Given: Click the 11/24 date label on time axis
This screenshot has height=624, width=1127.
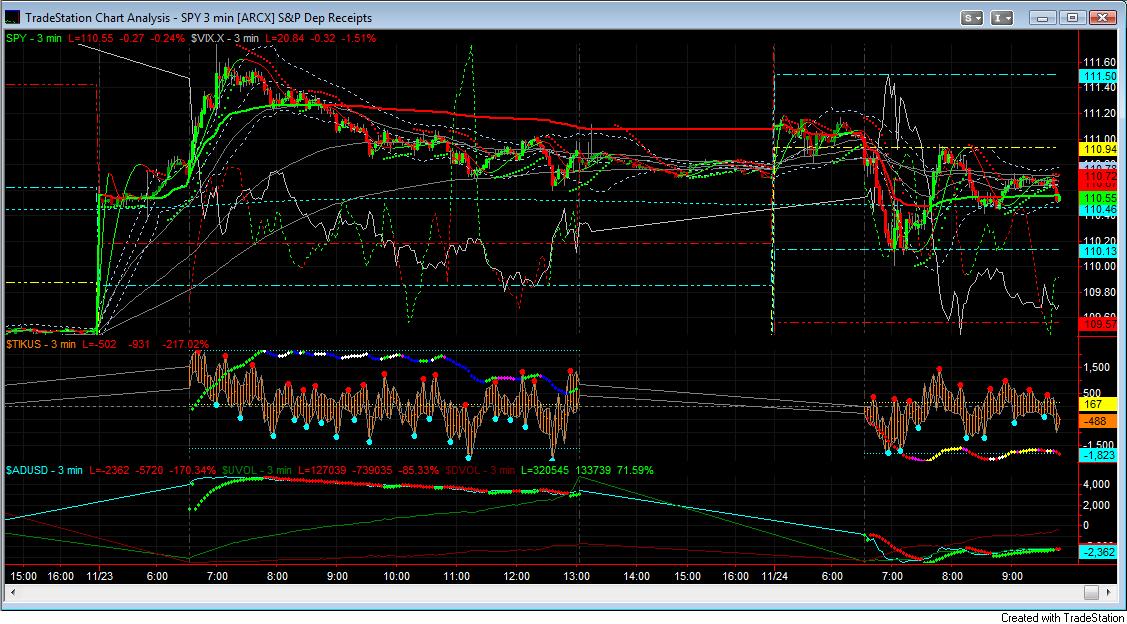Looking at the screenshot, I should click(773, 575).
